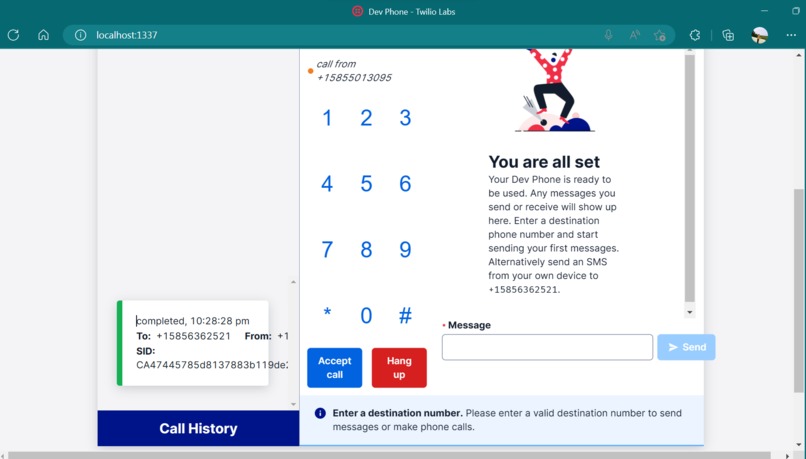Open the Collections icon in toolbar
Screen dimensions: 806x459
pos(728,35)
